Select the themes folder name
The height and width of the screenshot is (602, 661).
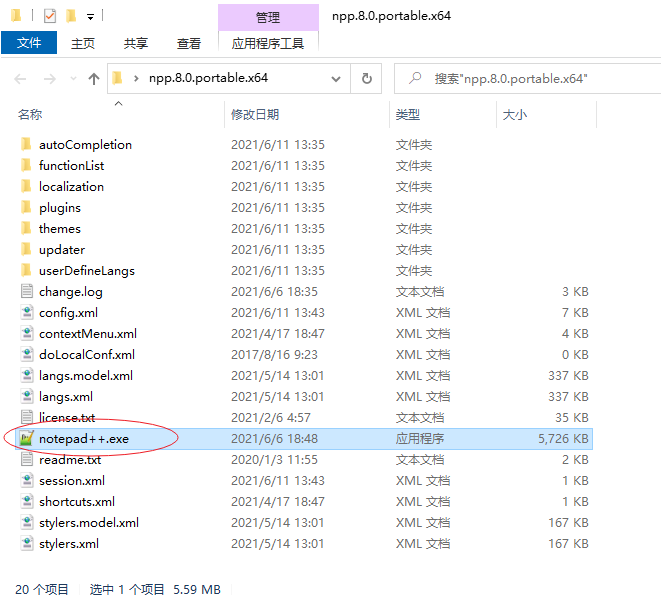pyautogui.click(x=60, y=228)
